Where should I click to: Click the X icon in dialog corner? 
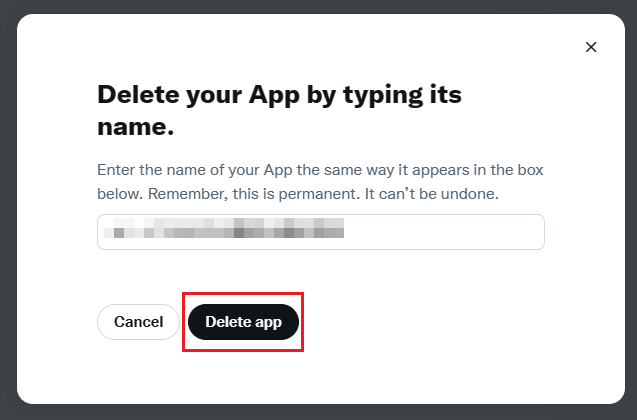coord(591,47)
